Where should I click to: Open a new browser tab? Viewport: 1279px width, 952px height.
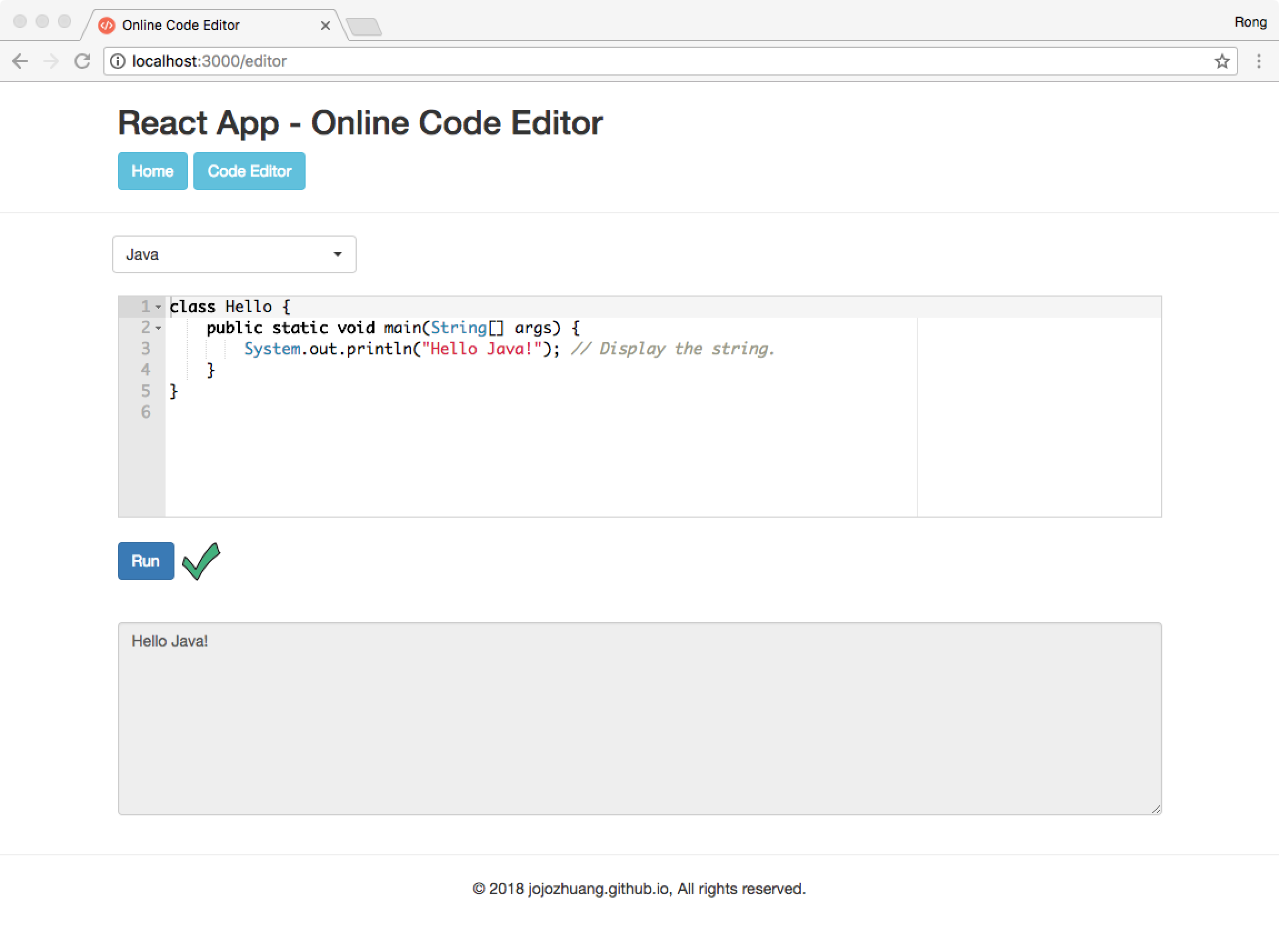point(364,27)
